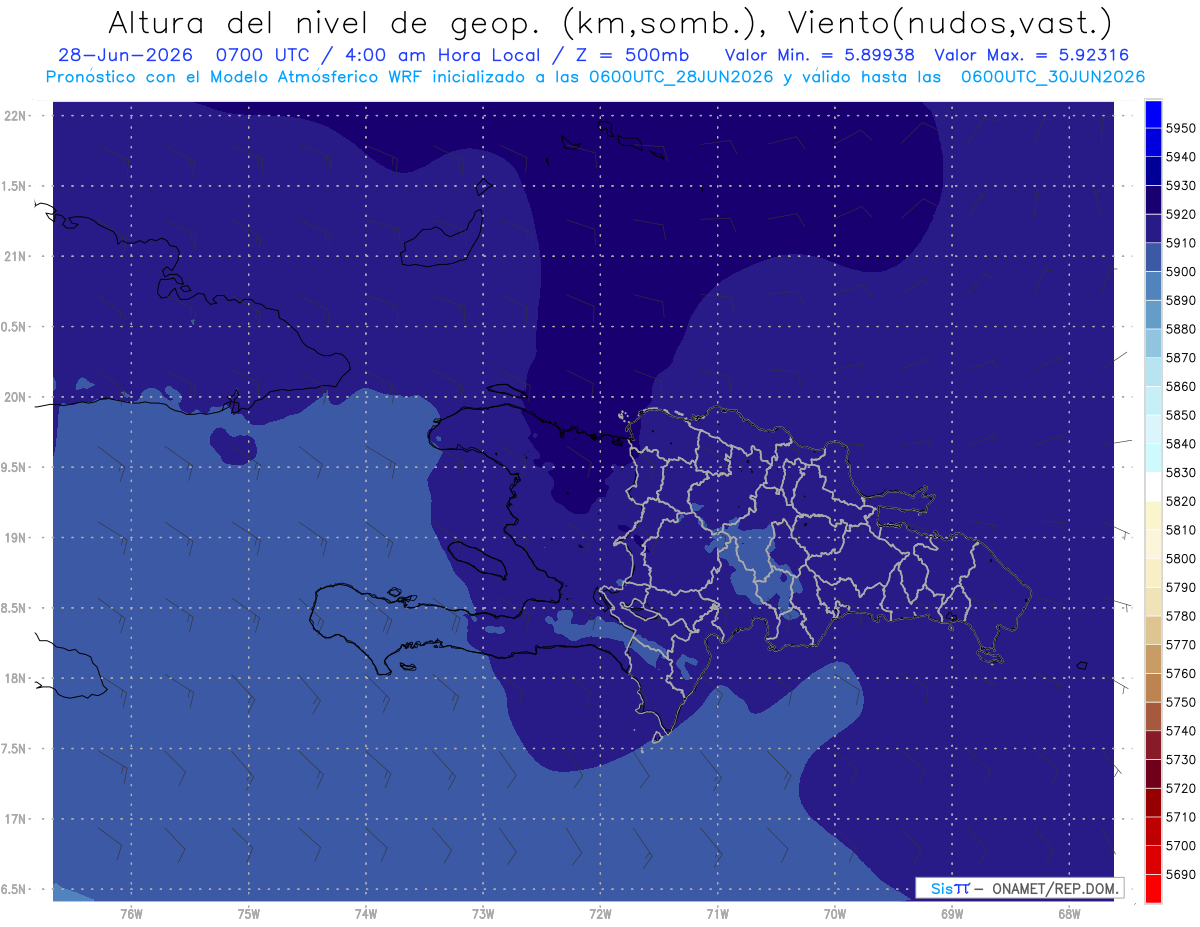Click the '5690' color scale value
The image size is (1200, 927).
pos(1180,875)
